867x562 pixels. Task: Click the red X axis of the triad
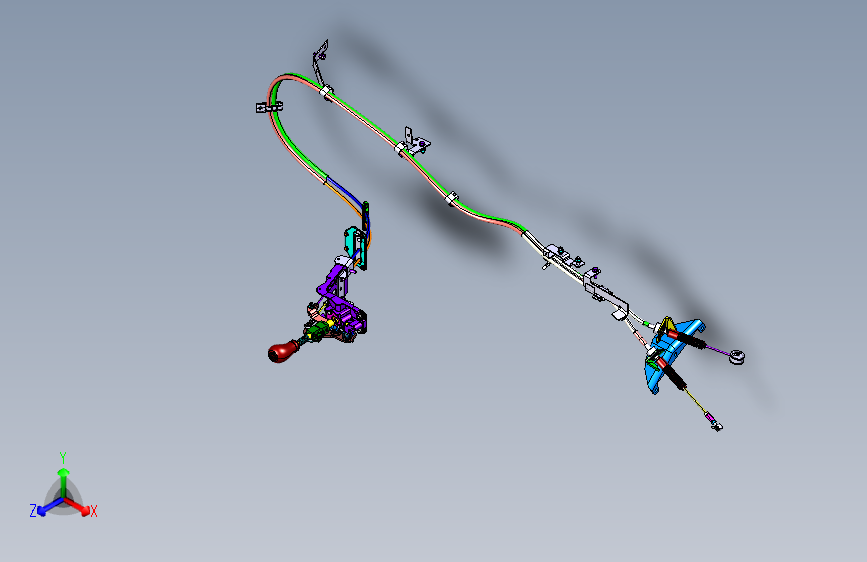coord(78,506)
